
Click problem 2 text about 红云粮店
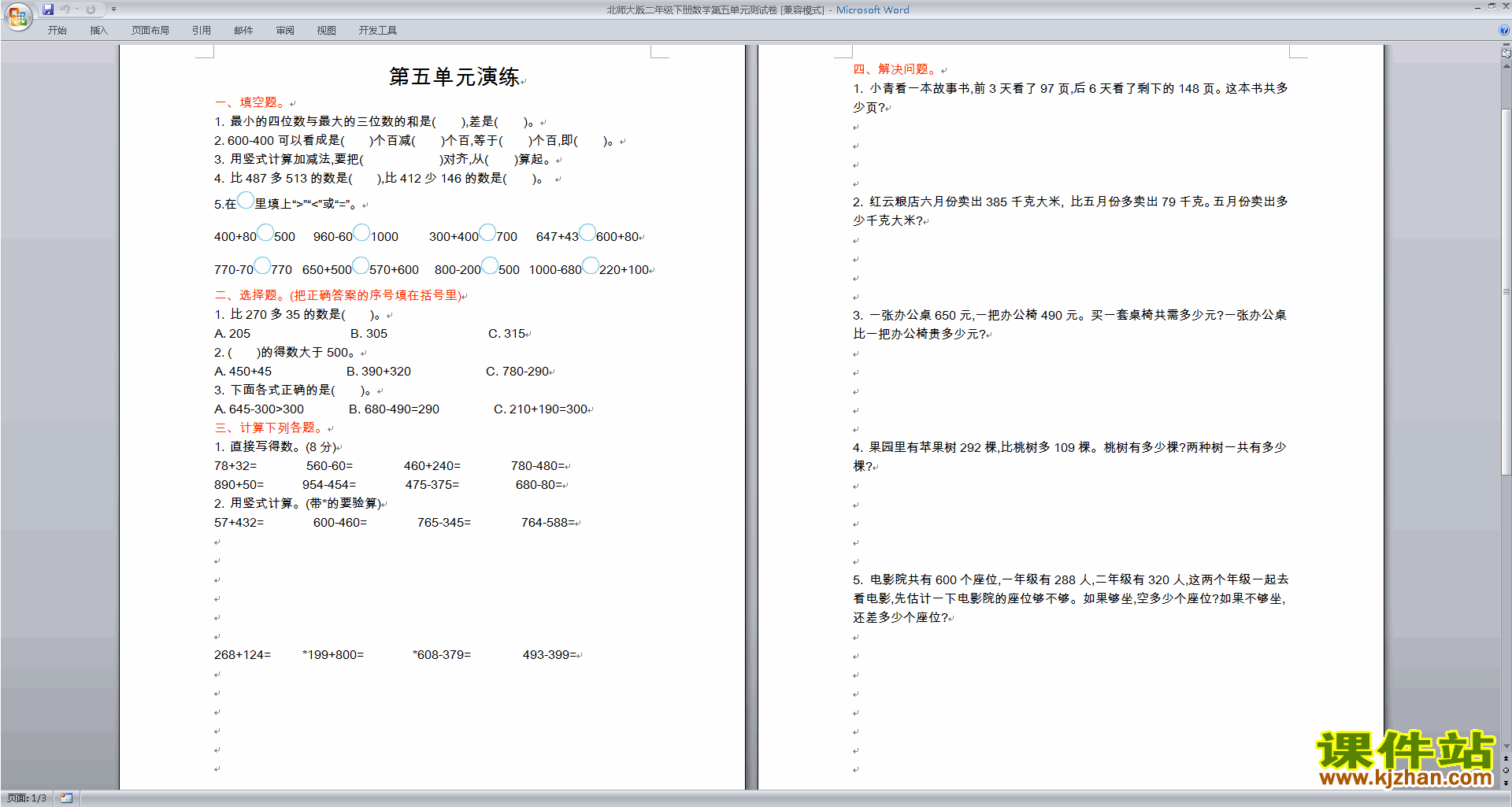coord(1070,211)
